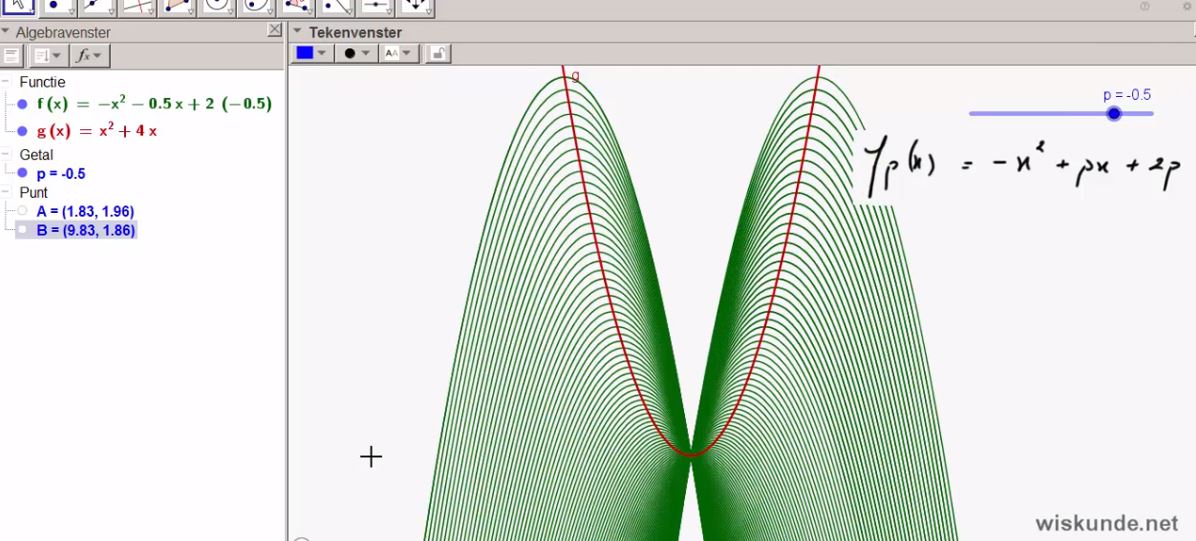
Task: Select the row p = -0.5 in Algebravenster
Action: point(61,173)
